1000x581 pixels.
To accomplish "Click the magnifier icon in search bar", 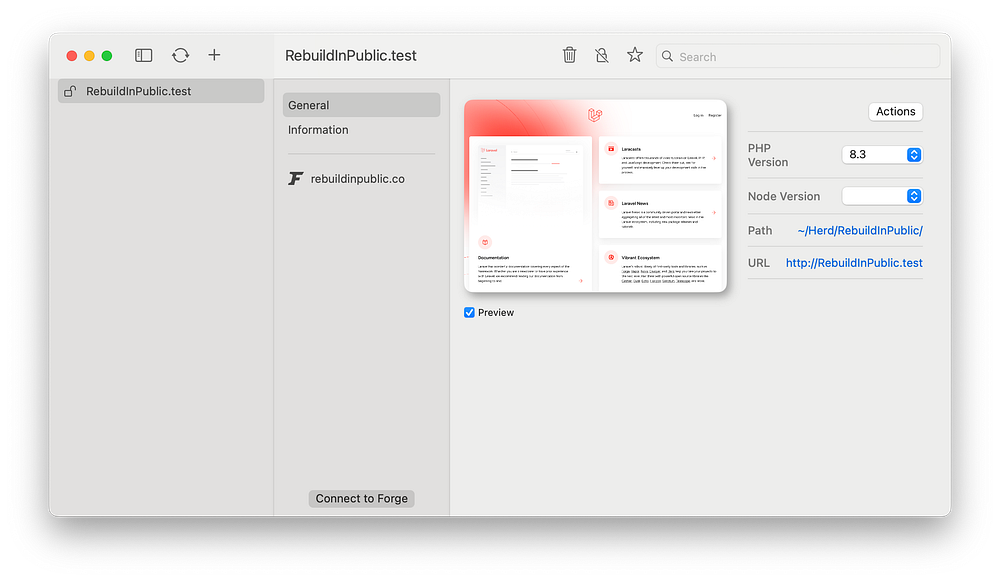I will [667, 56].
